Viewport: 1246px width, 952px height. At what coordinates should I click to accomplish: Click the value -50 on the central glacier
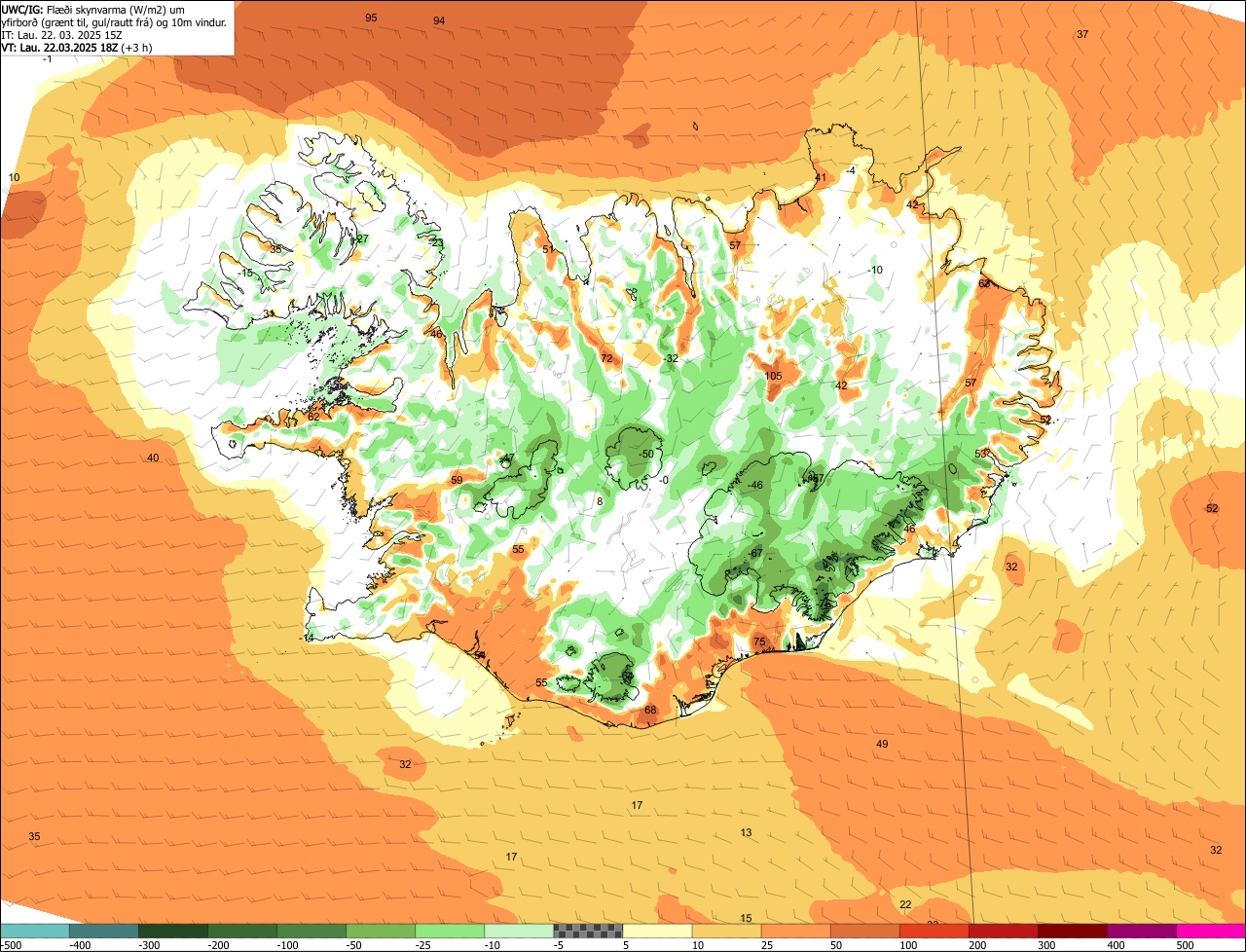pos(645,454)
